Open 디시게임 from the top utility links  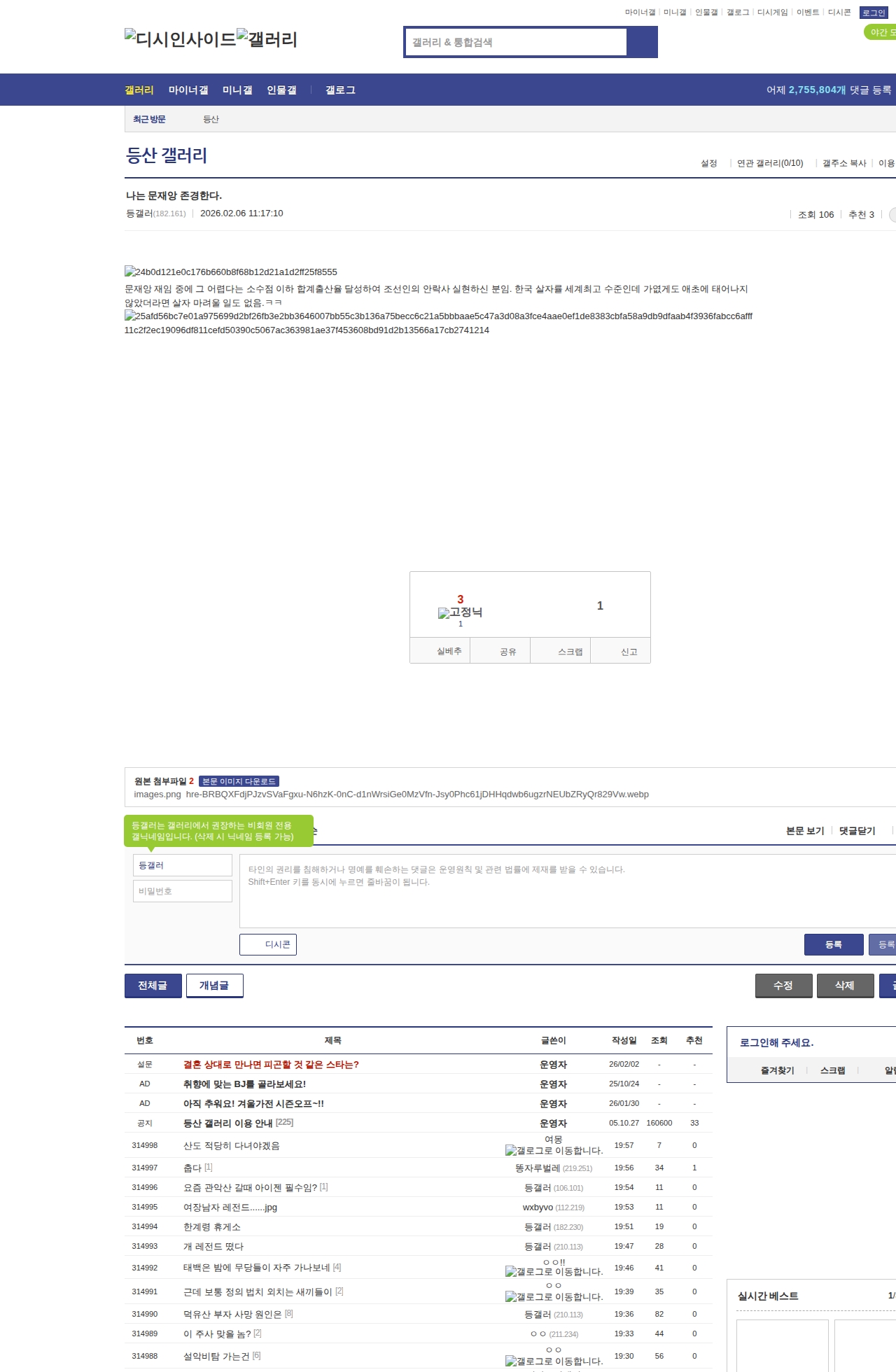tap(772, 13)
